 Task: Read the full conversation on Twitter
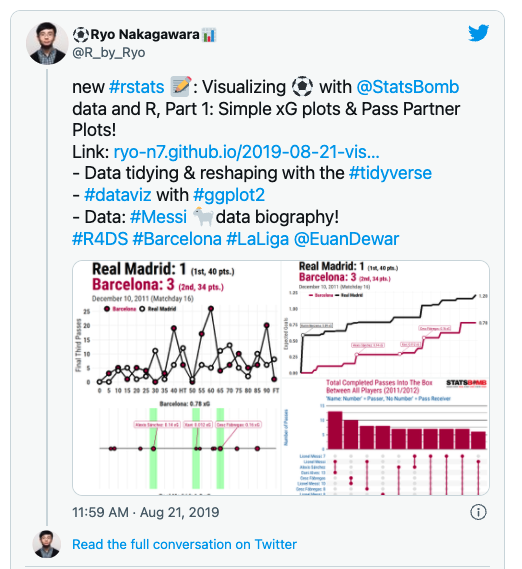point(184,544)
